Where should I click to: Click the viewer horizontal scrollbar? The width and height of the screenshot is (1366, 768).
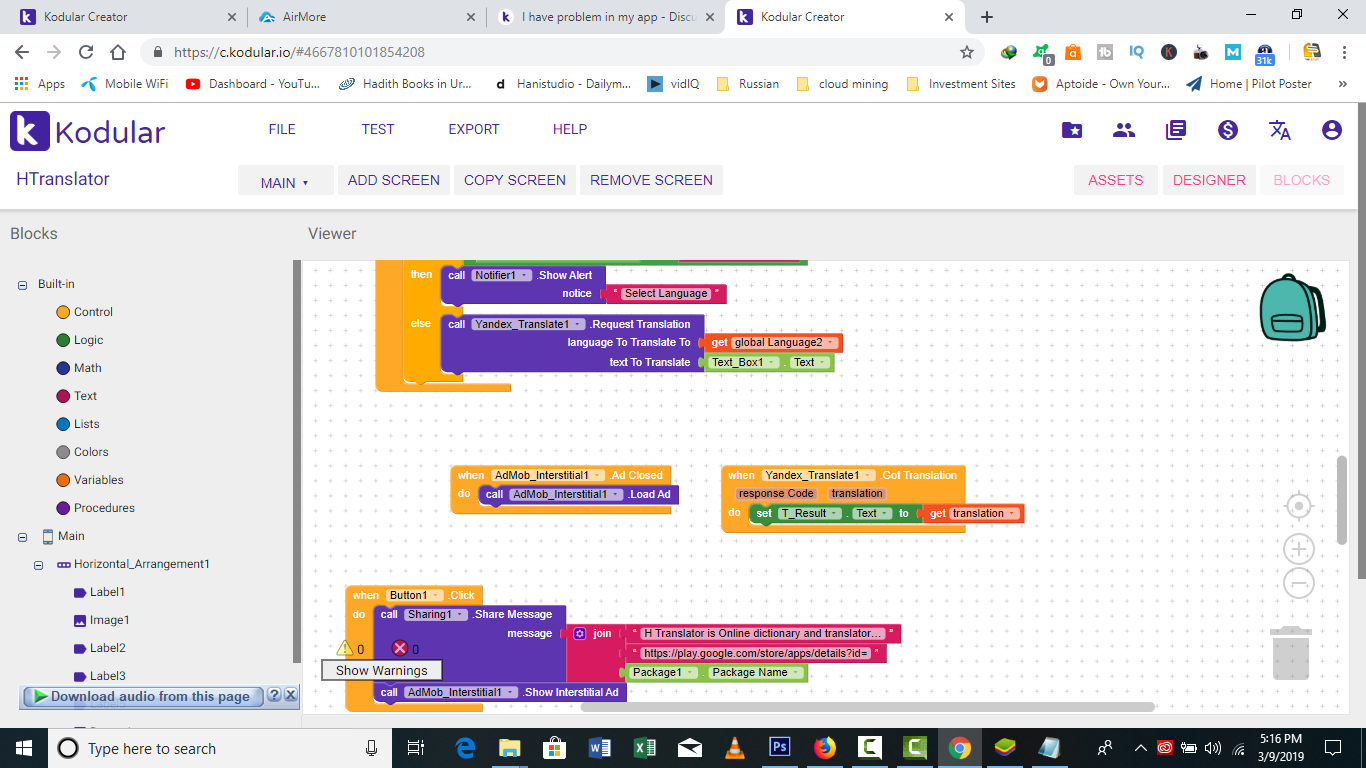click(x=868, y=707)
